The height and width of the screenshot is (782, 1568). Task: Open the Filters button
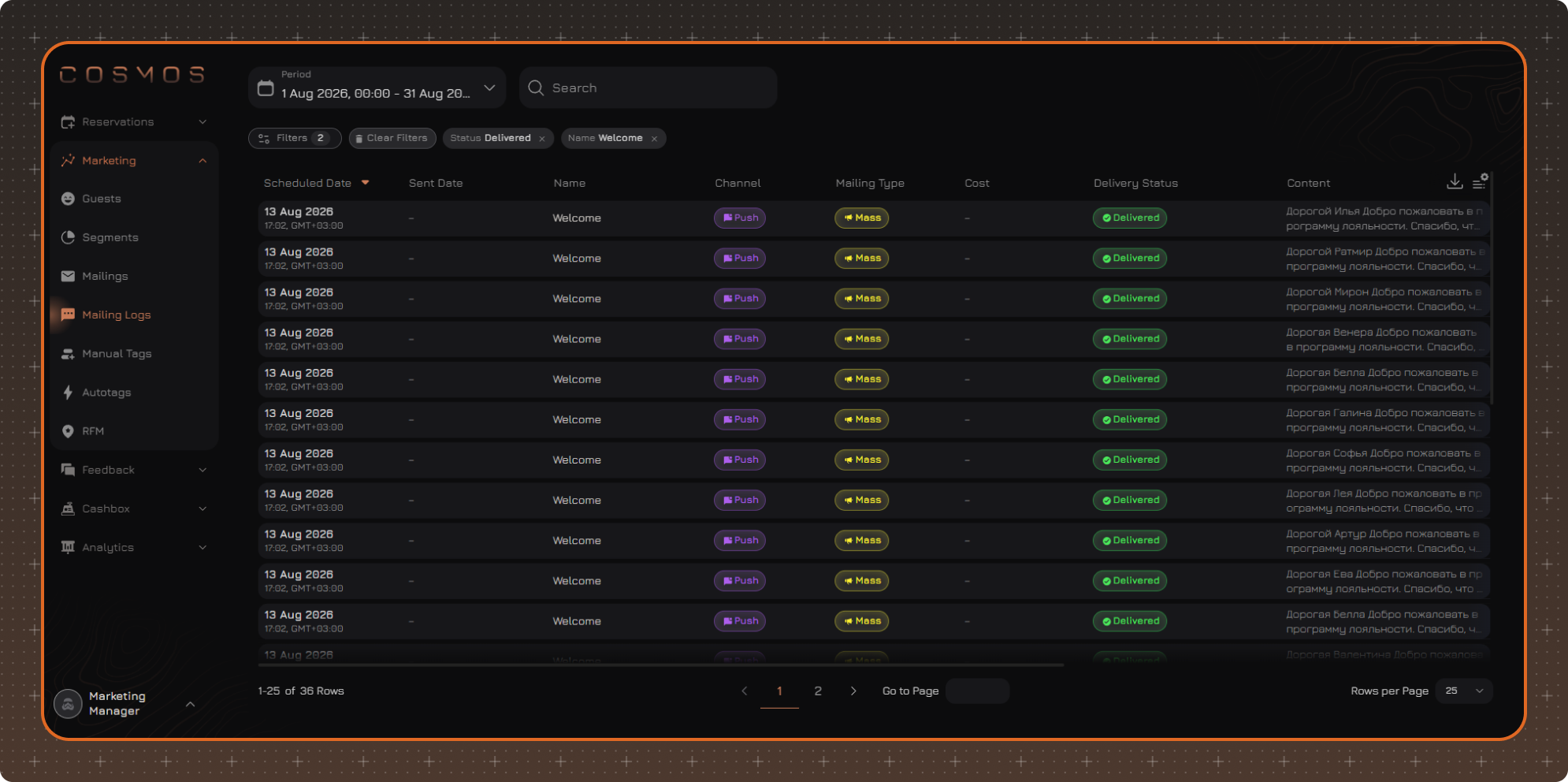tap(295, 138)
